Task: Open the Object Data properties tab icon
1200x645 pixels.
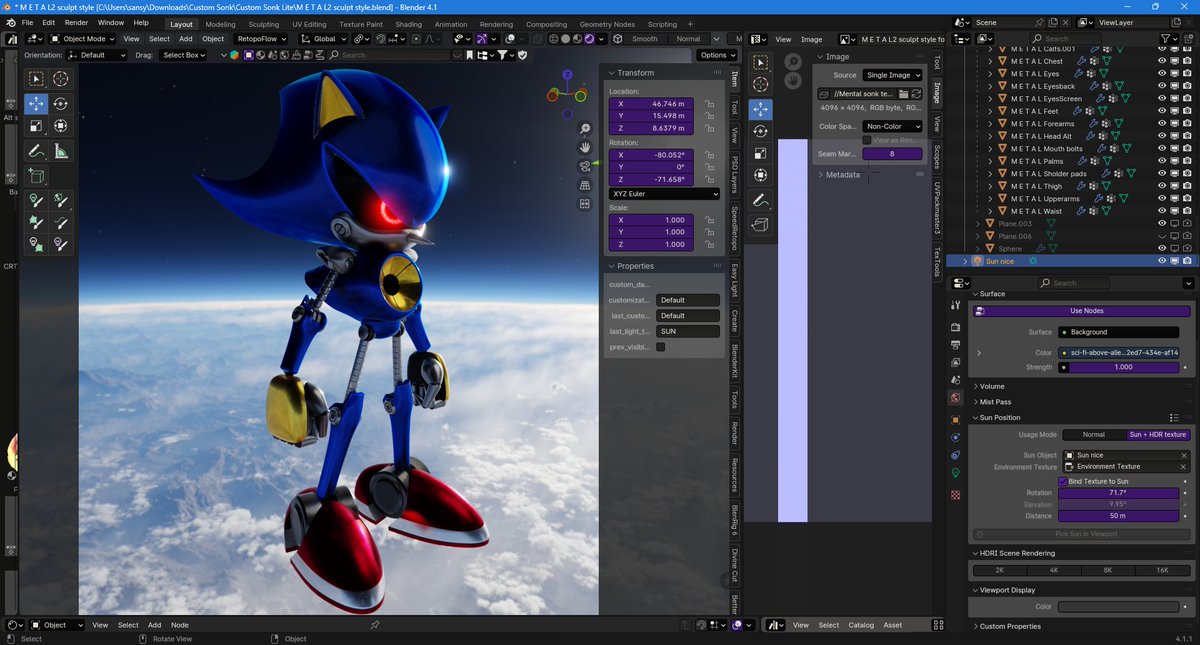Action: pyautogui.click(x=955, y=473)
